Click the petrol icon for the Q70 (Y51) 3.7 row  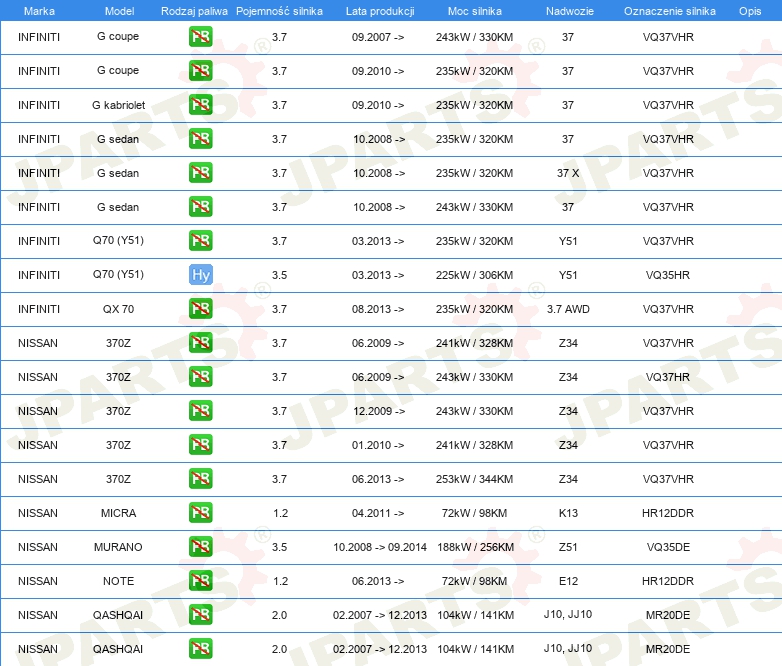pyautogui.click(x=200, y=240)
